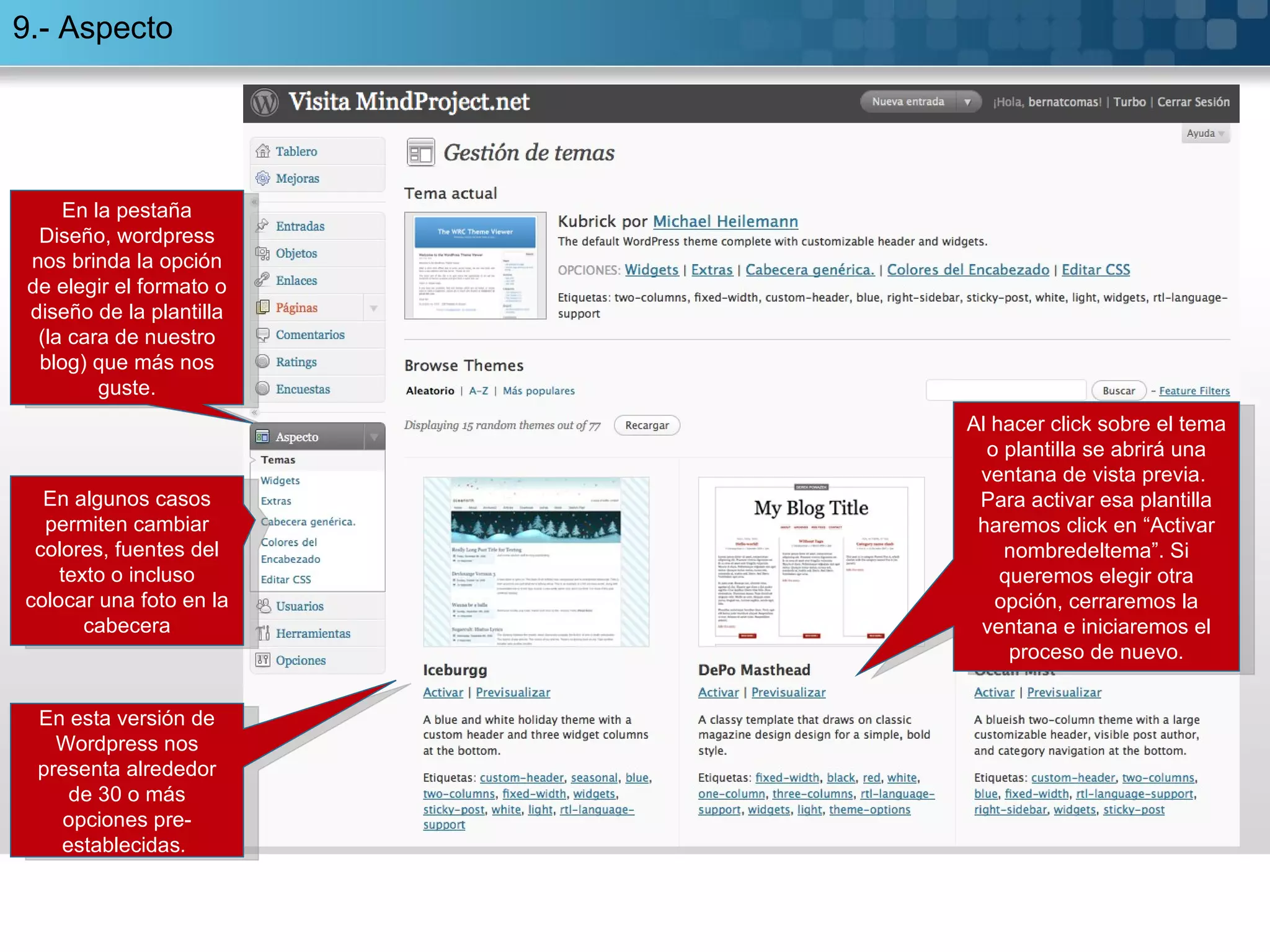Screen dimensions: 1270x952
Task: Click the Opciones settings icon
Action: [x=264, y=659]
